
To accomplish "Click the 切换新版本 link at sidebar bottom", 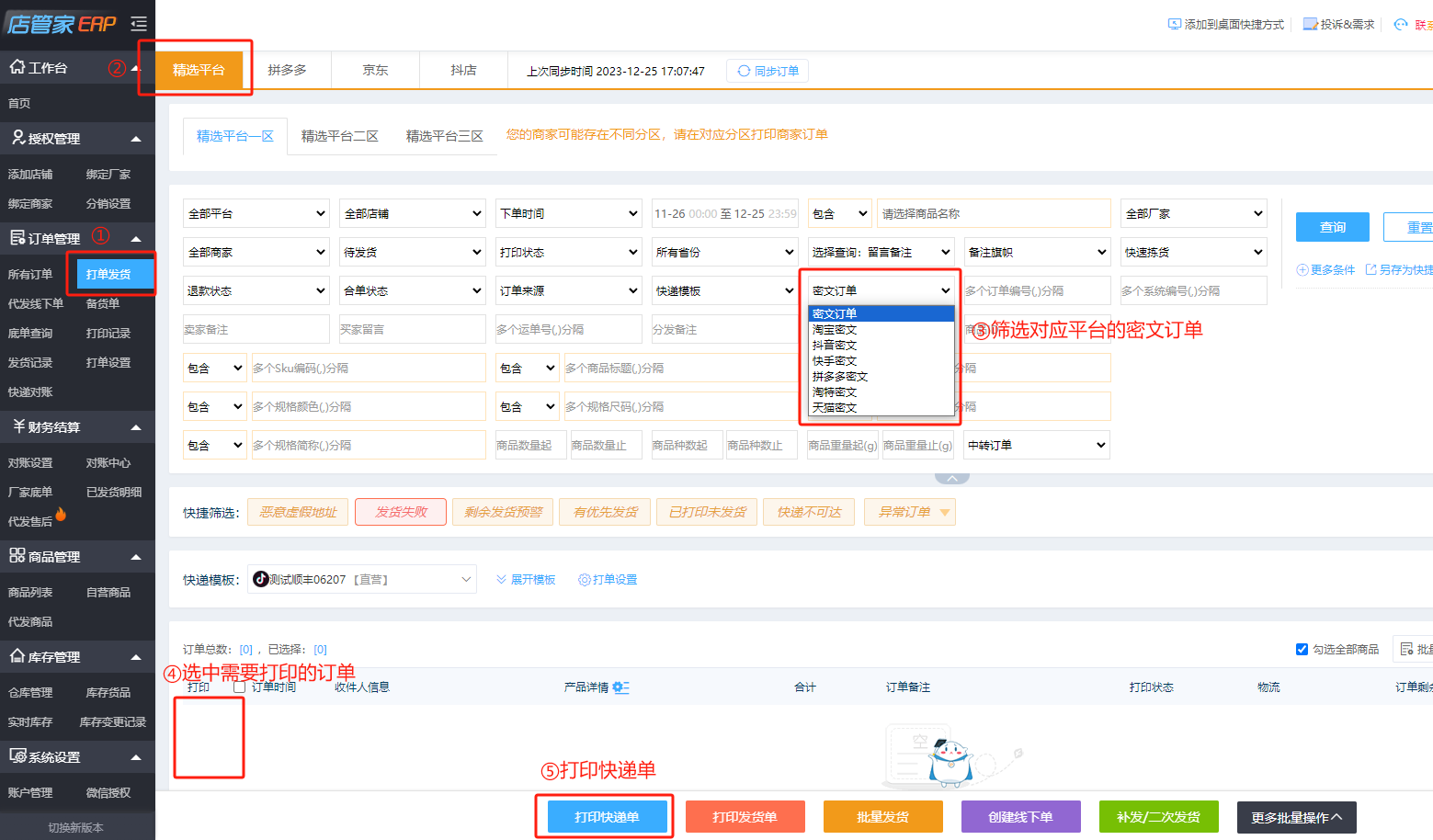I will [76, 827].
